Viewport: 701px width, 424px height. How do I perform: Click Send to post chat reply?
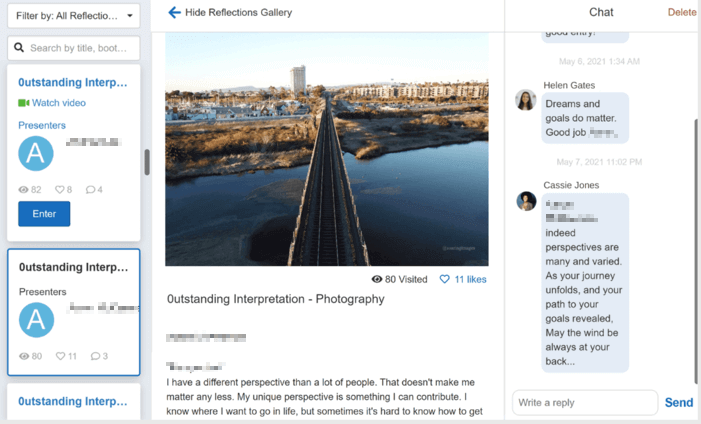(678, 403)
